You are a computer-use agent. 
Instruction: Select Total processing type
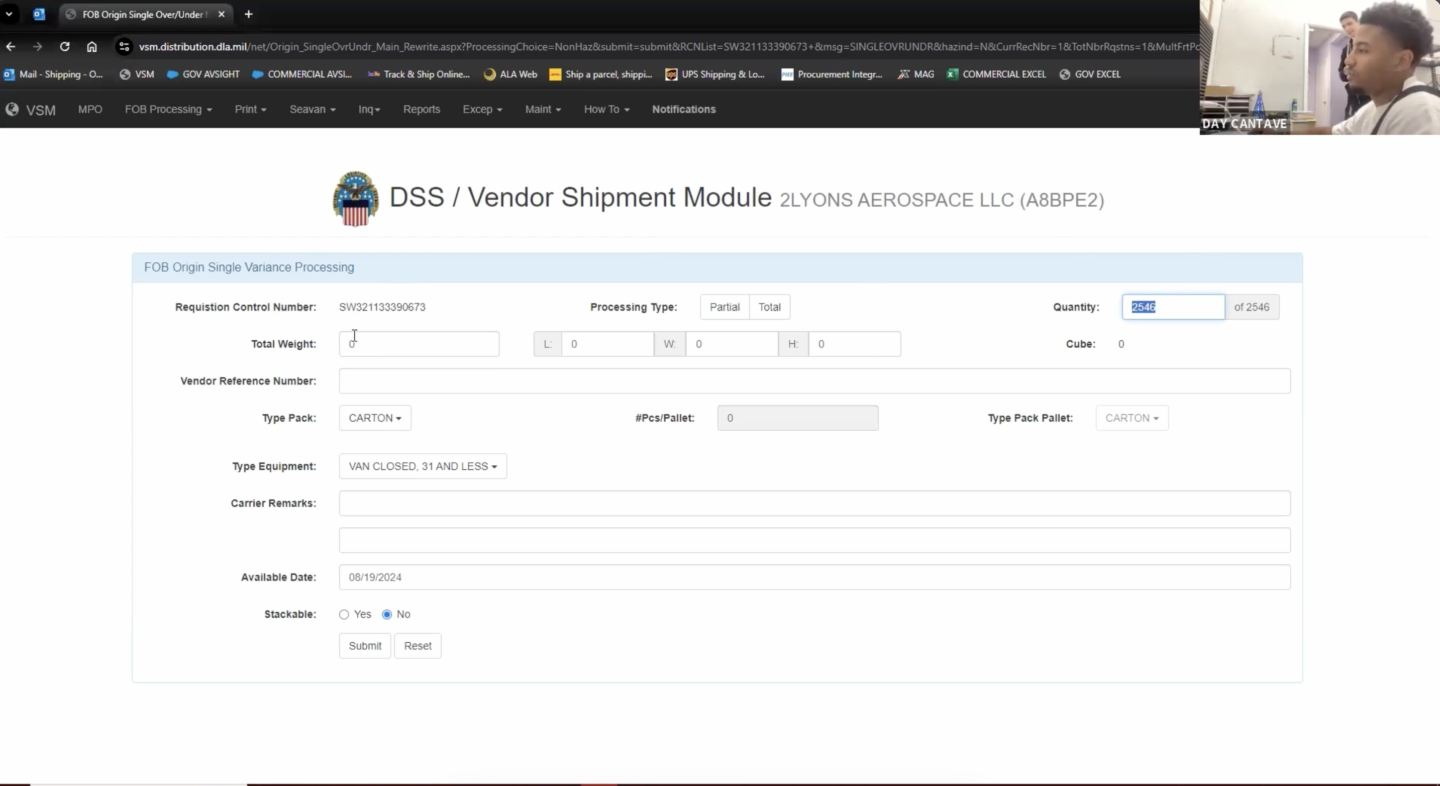(x=769, y=307)
